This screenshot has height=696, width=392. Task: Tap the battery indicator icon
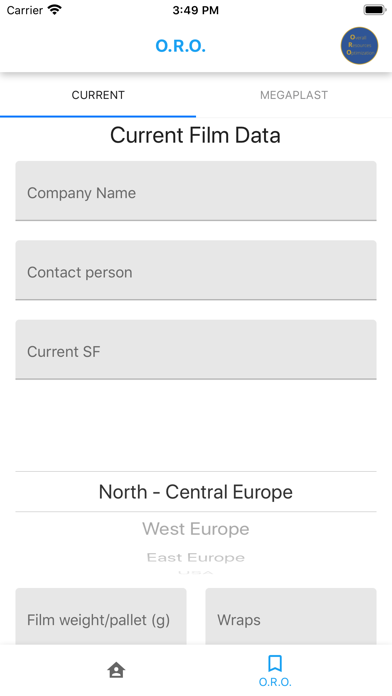point(375,10)
